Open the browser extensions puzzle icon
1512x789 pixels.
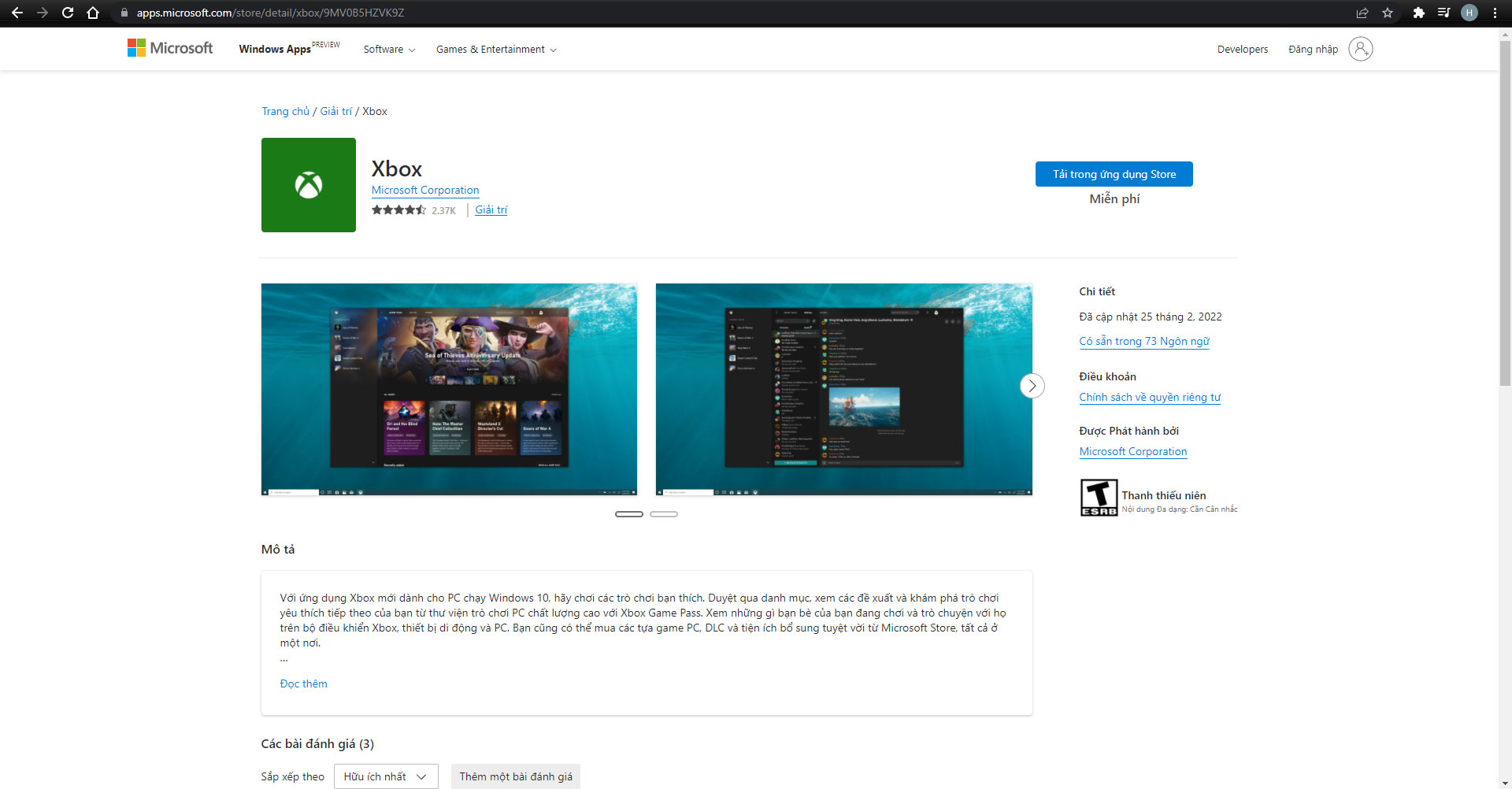[1419, 13]
